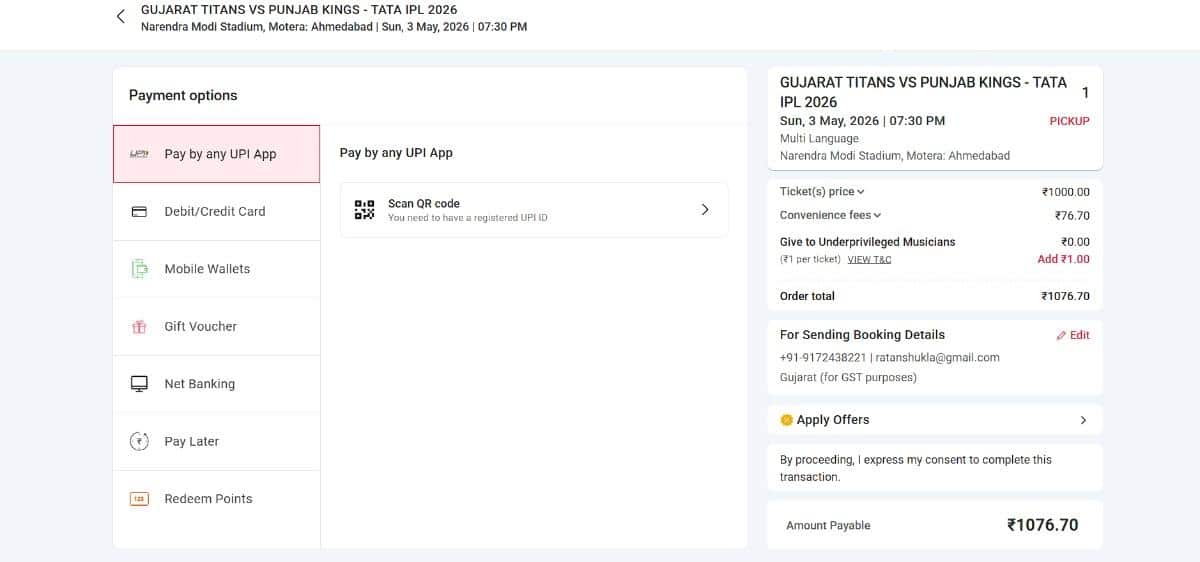Screen dimensions: 1200x562
Task: Click Give to Underprivileged Musicians label
Action: [x=867, y=242]
